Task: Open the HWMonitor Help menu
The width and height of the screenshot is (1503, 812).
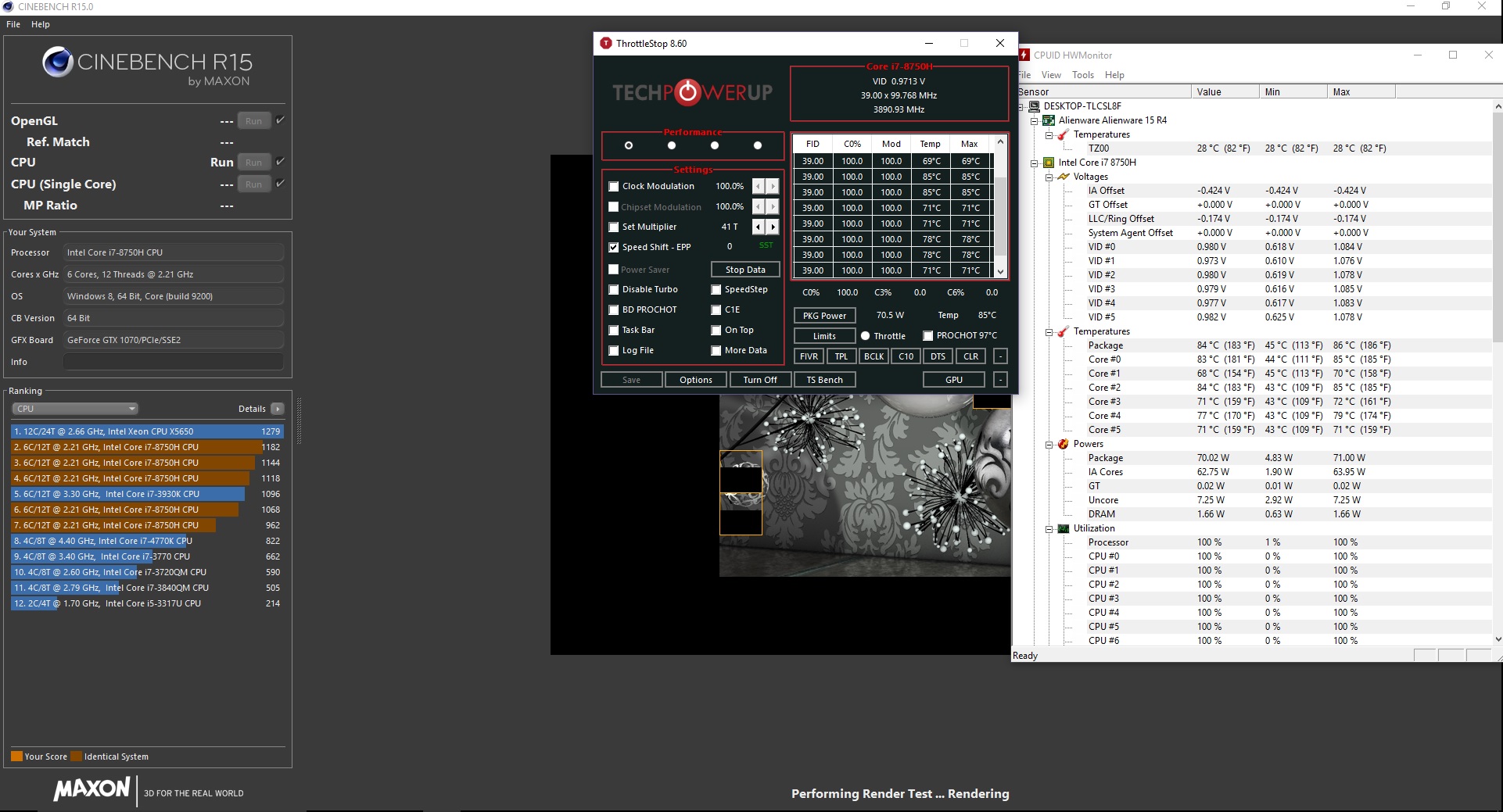Action: [x=1114, y=75]
